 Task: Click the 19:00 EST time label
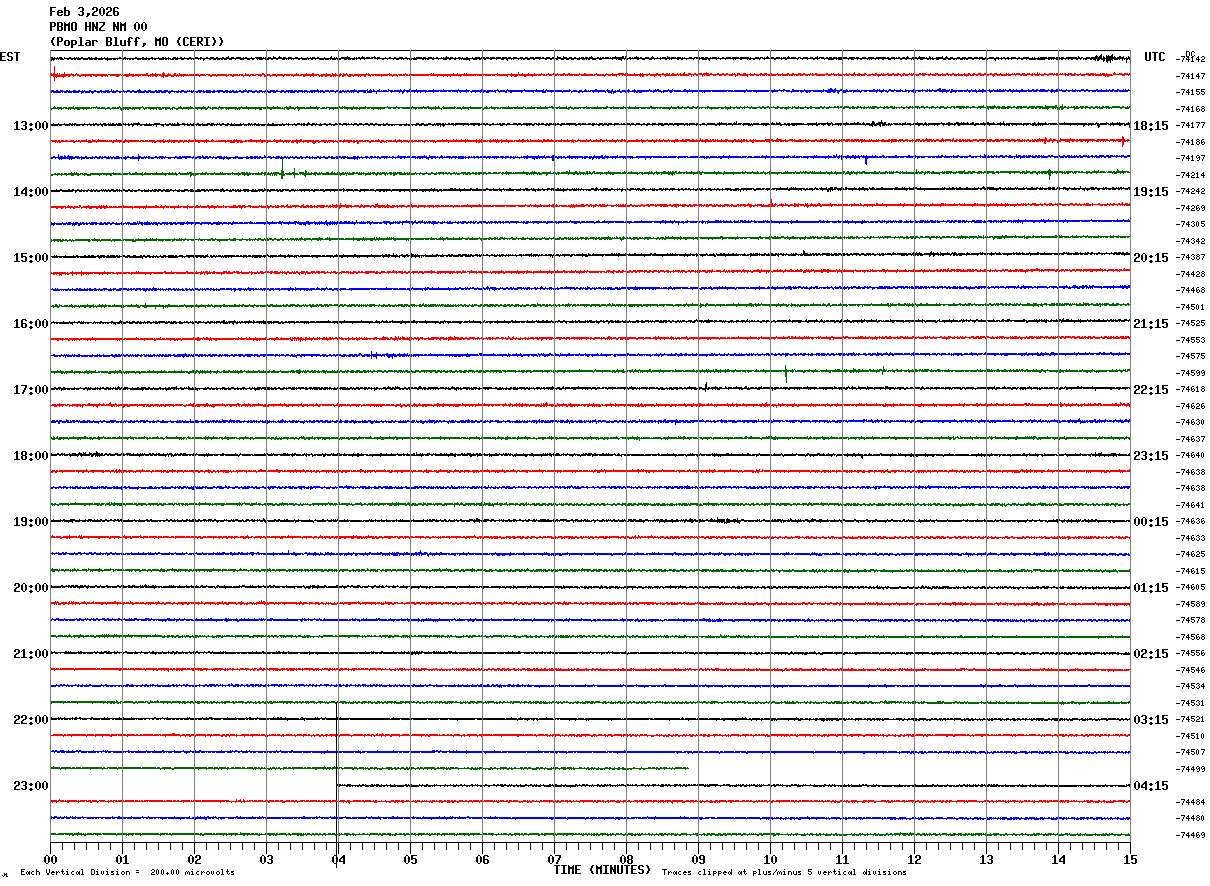point(30,522)
